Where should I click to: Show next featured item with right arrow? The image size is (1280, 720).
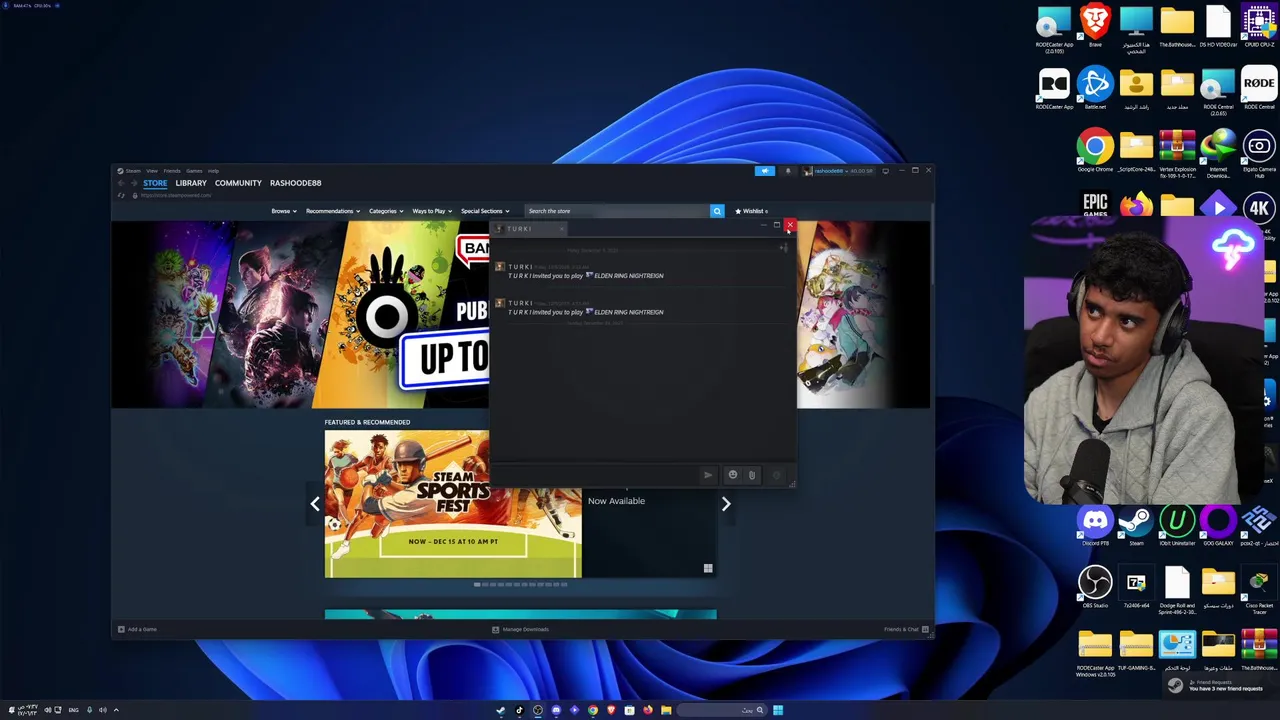(x=726, y=504)
